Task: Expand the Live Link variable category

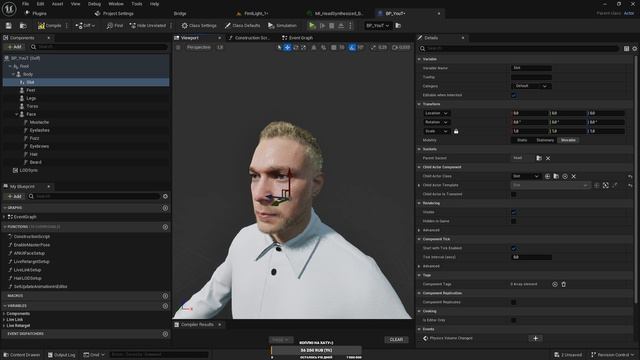Action: coord(4,320)
